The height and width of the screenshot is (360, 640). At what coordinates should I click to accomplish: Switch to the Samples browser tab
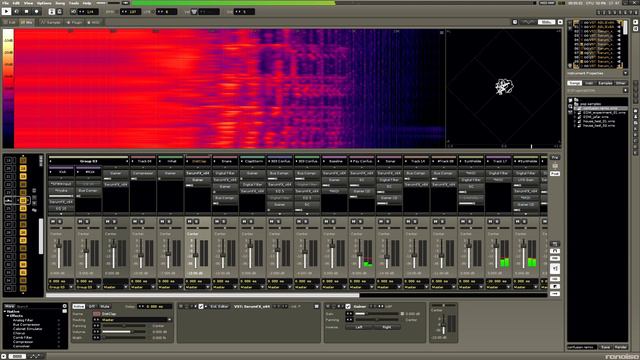pyautogui.click(x=605, y=83)
